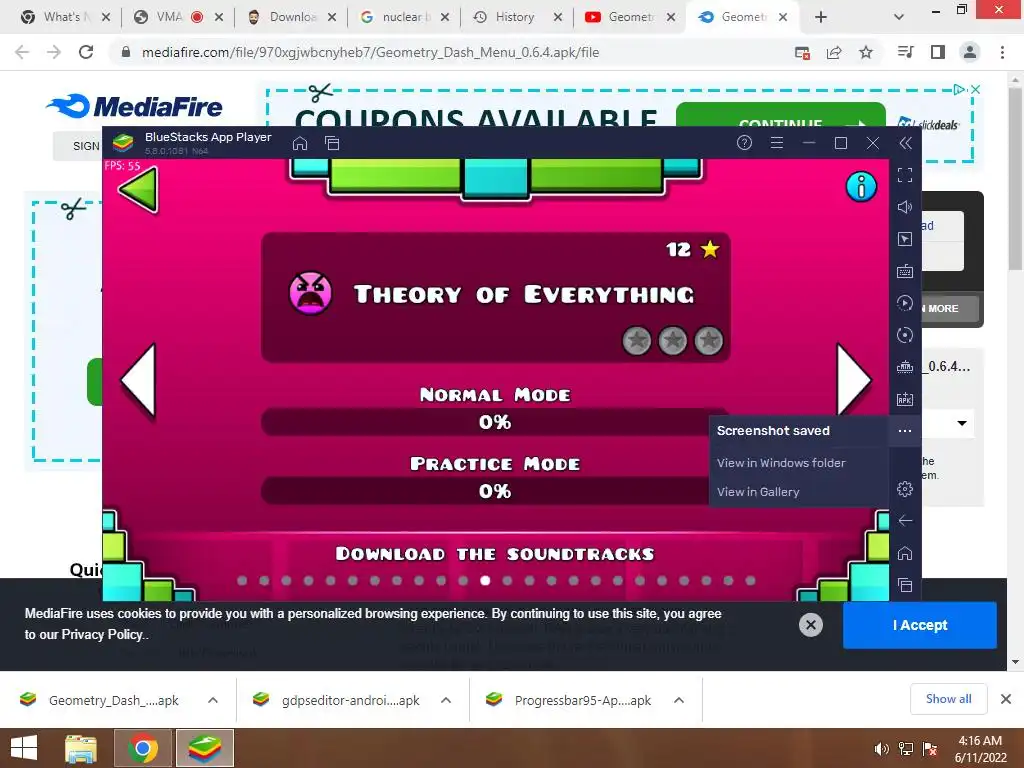This screenshot has width=1024, height=768.
Task: Switch to the YouTube Geometry tab
Action: click(x=628, y=17)
